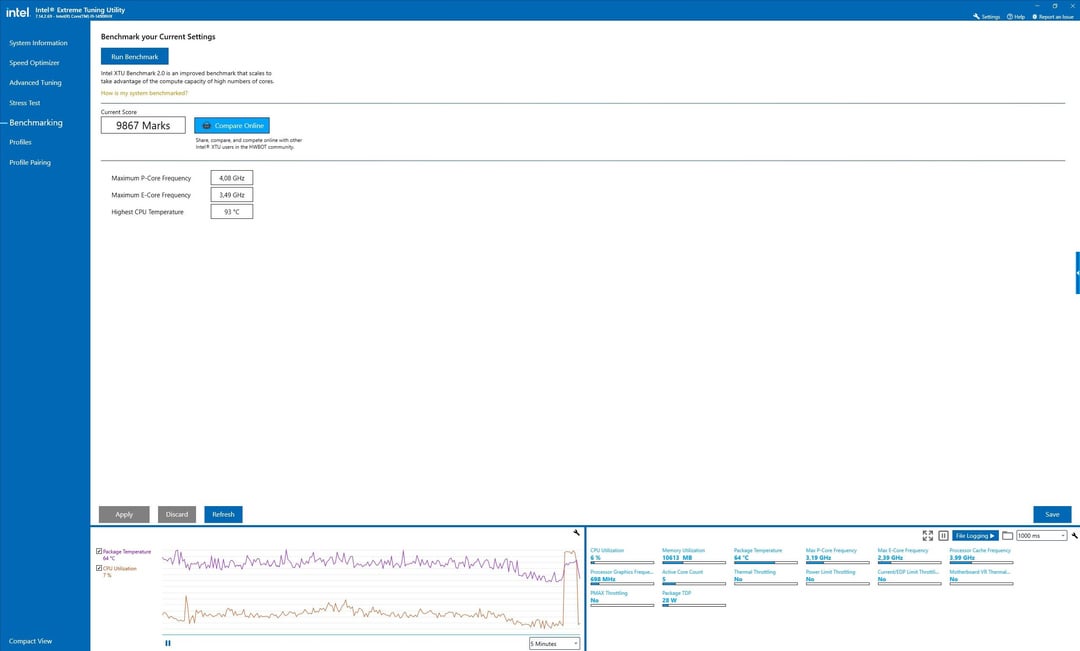Start File Logging

[x=975, y=536]
